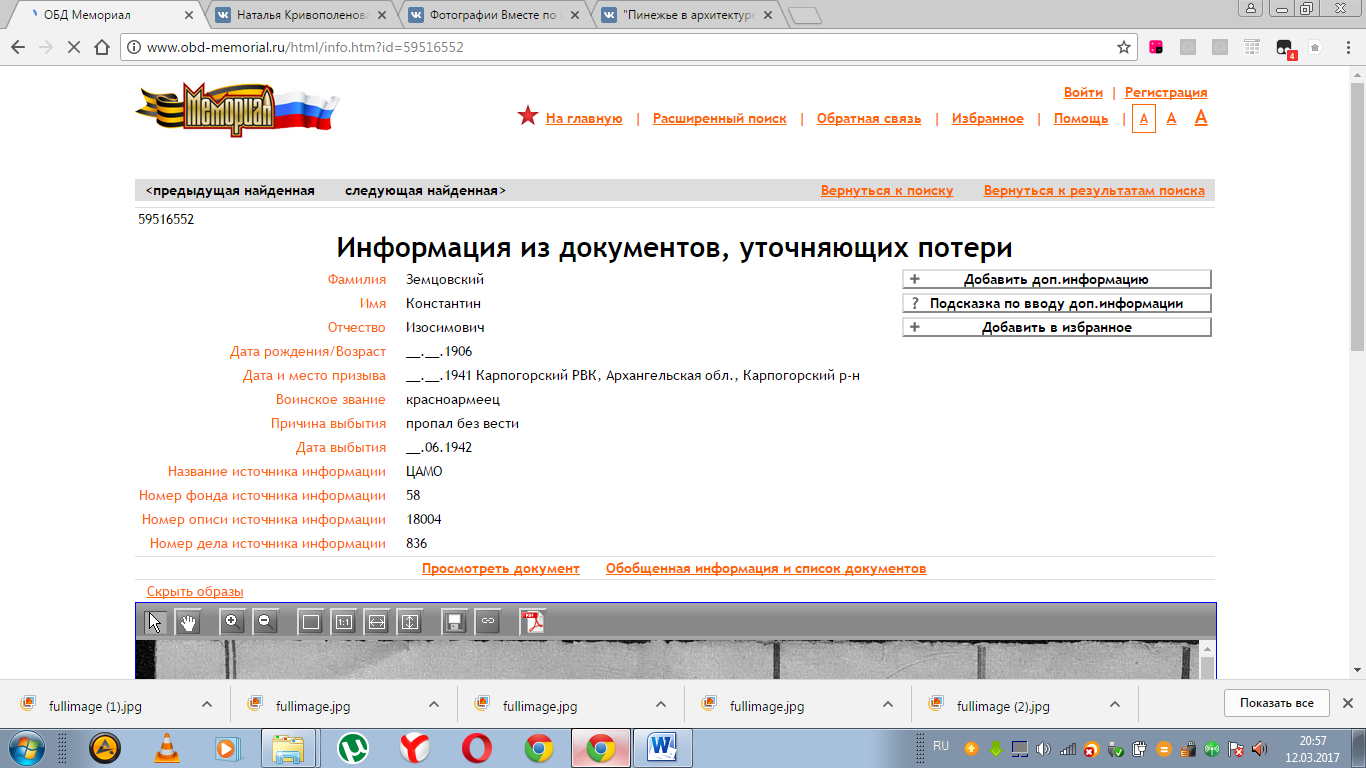Screen dimensions: 1366x768
Task: Click the zoom in magnifier icon
Action: [x=232, y=621]
